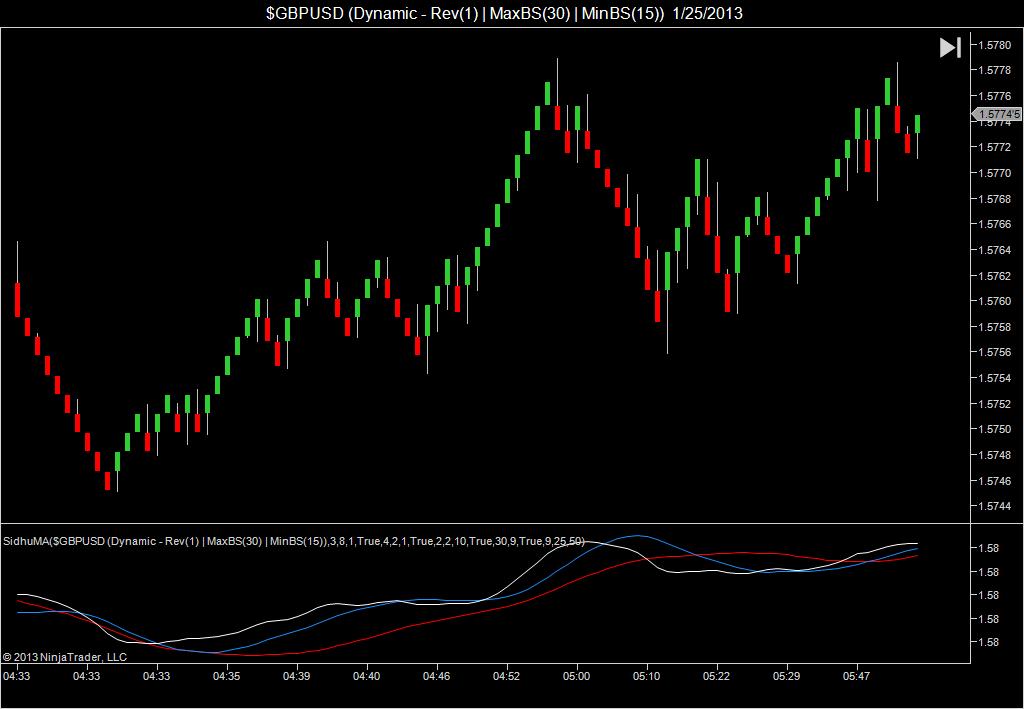This screenshot has height=709, width=1024.
Task: Select the SidhuMA indicator label
Action: click(294, 541)
